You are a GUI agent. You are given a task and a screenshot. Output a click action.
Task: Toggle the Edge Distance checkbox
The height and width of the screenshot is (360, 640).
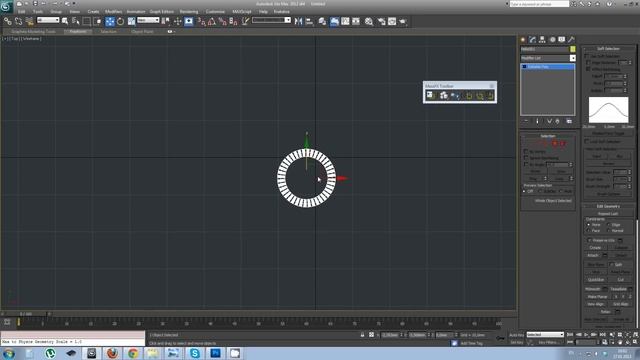[x=589, y=62]
